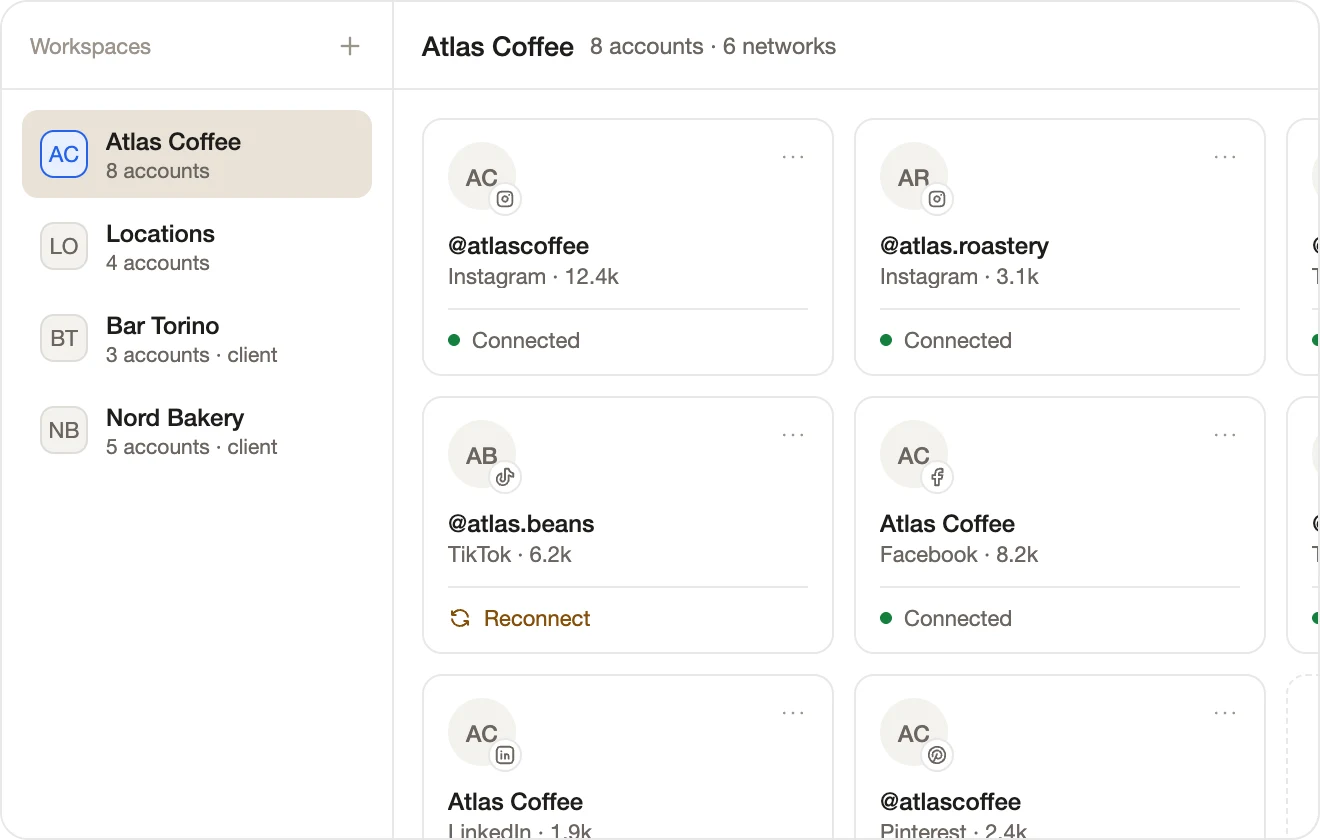Click the Atlas Coffee page title in the header
Image resolution: width=1320 pixels, height=840 pixels.
point(498,46)
